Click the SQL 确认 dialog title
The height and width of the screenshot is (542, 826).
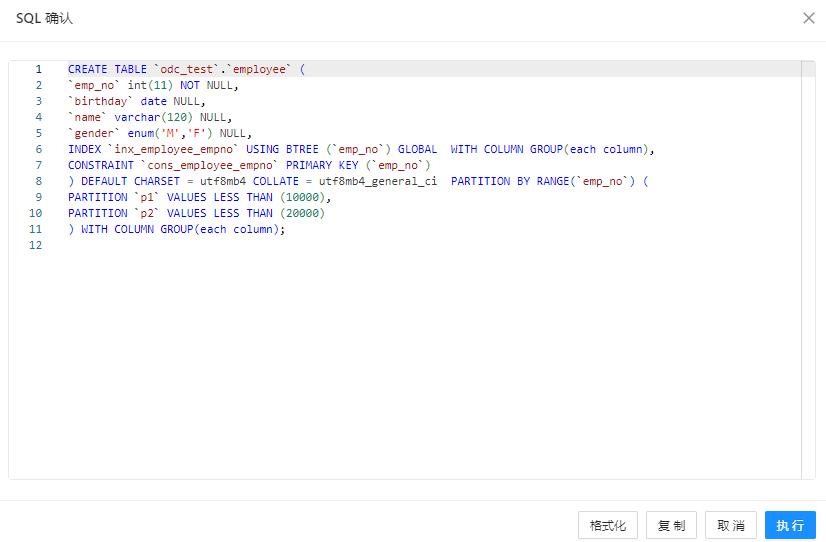(44, 18)
